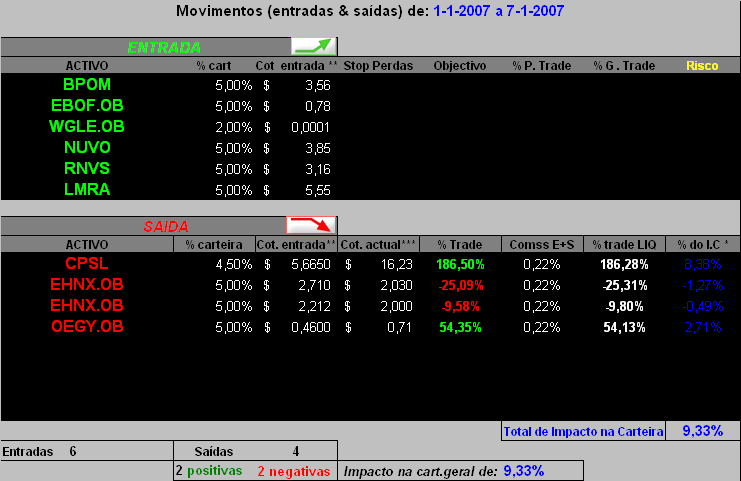741x481 pixels.
Task: Click LMRA entry price 5,55
Action: [x=318, y=190]
